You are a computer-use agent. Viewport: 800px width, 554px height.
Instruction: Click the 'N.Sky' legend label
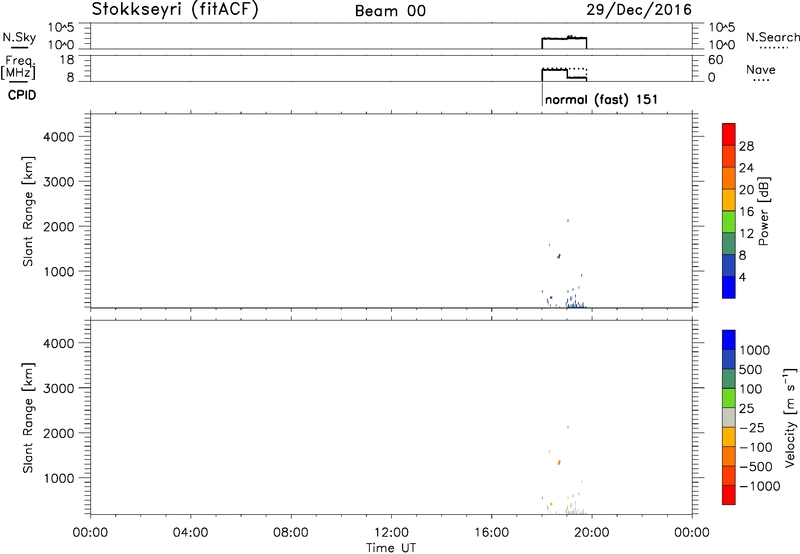tap(19, 37)
